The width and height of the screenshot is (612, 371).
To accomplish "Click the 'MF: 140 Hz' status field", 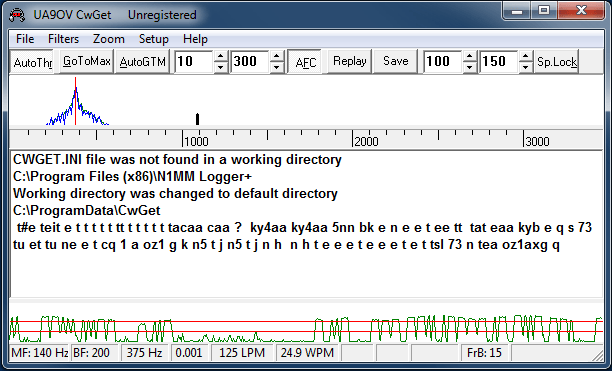I will 39,353.
